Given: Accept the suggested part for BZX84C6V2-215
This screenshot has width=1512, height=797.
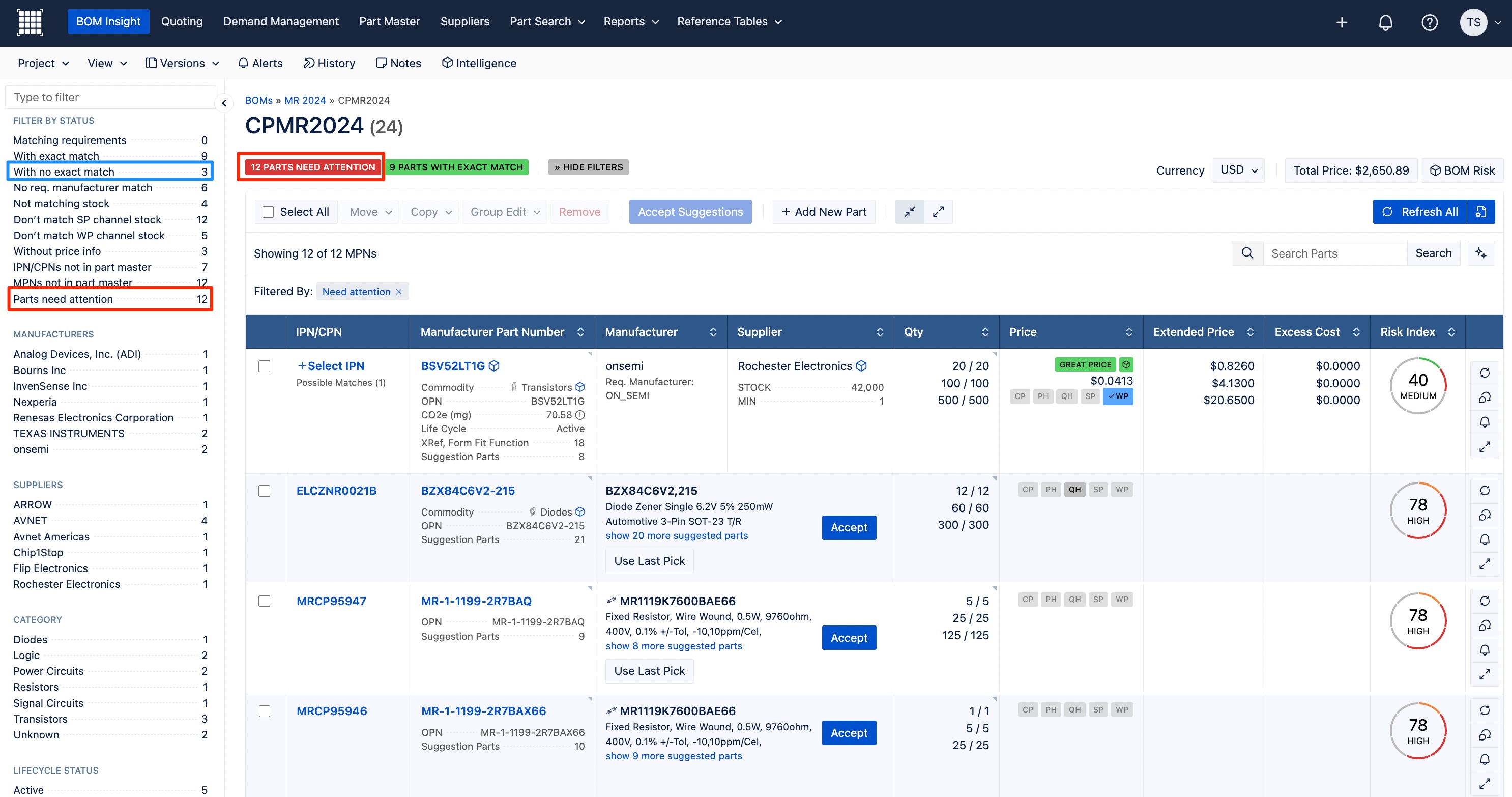Looking at the screenshot, I should (x=848, y=527).
